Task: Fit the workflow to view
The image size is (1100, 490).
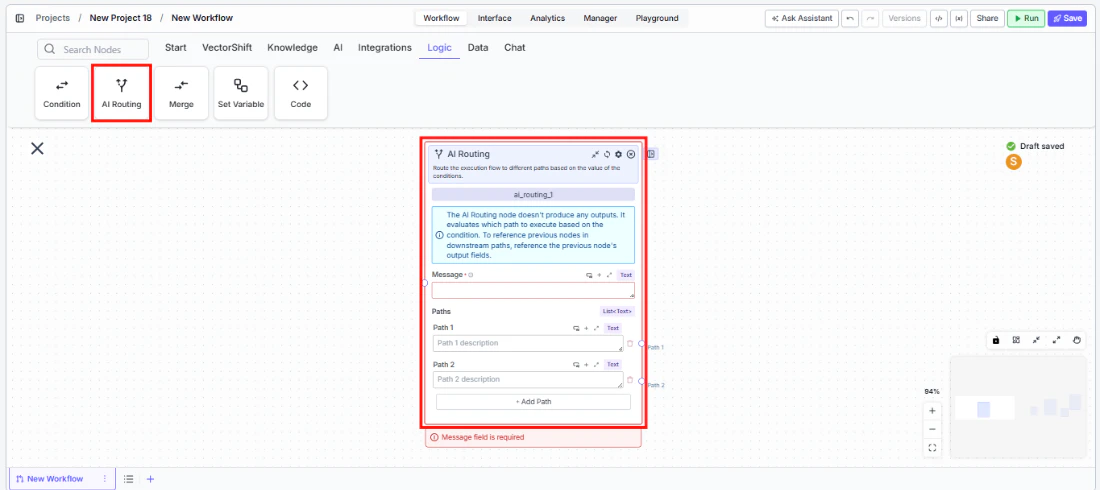Action: point(932,447)
